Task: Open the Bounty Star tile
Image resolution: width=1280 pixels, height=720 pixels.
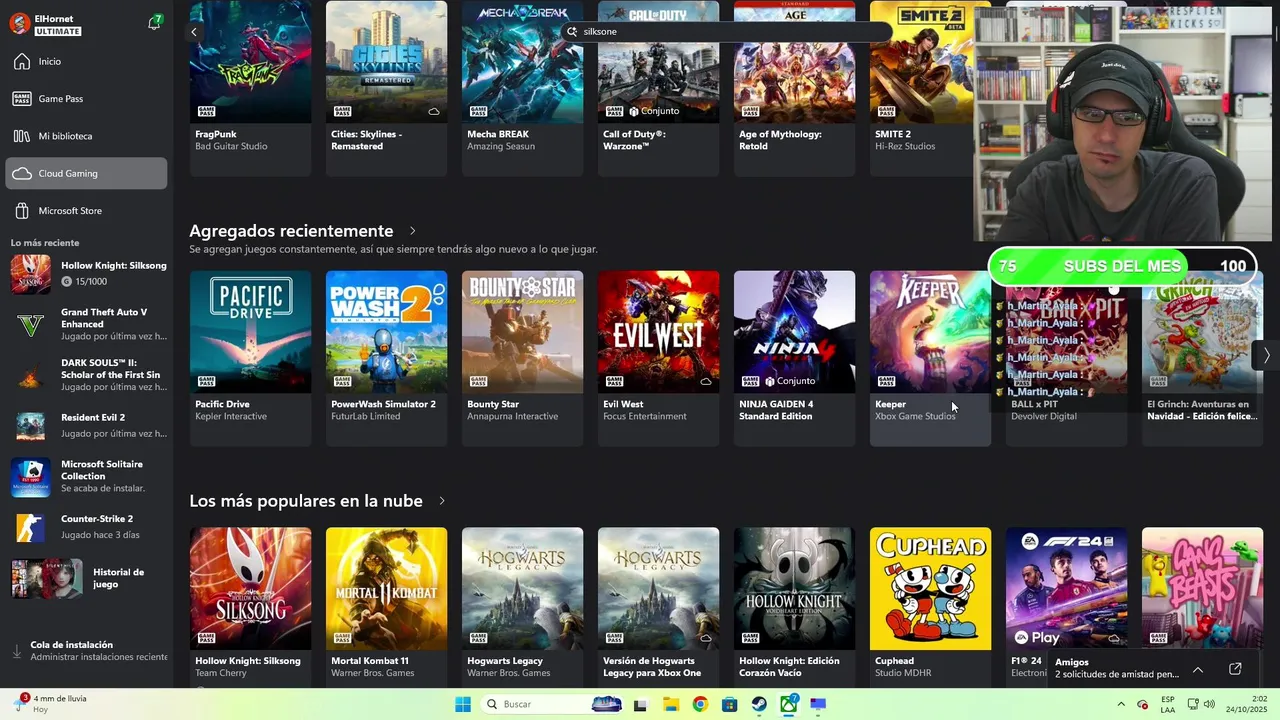Action: click(x=522, y=358)
